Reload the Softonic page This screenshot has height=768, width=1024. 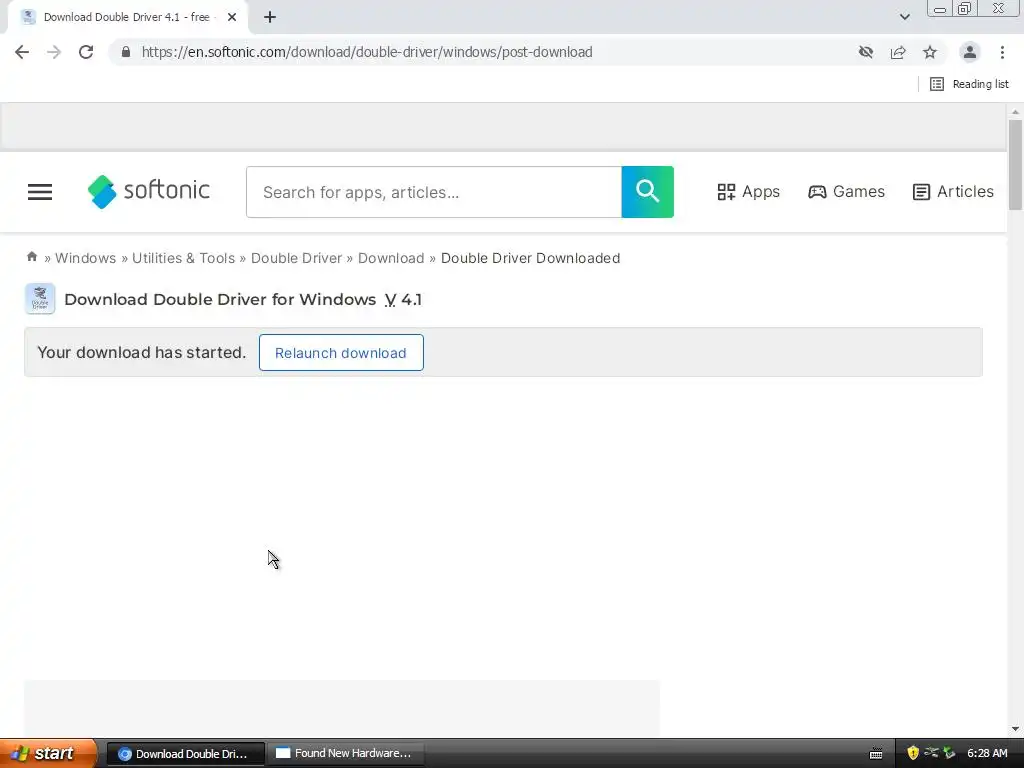click(86, 52)
